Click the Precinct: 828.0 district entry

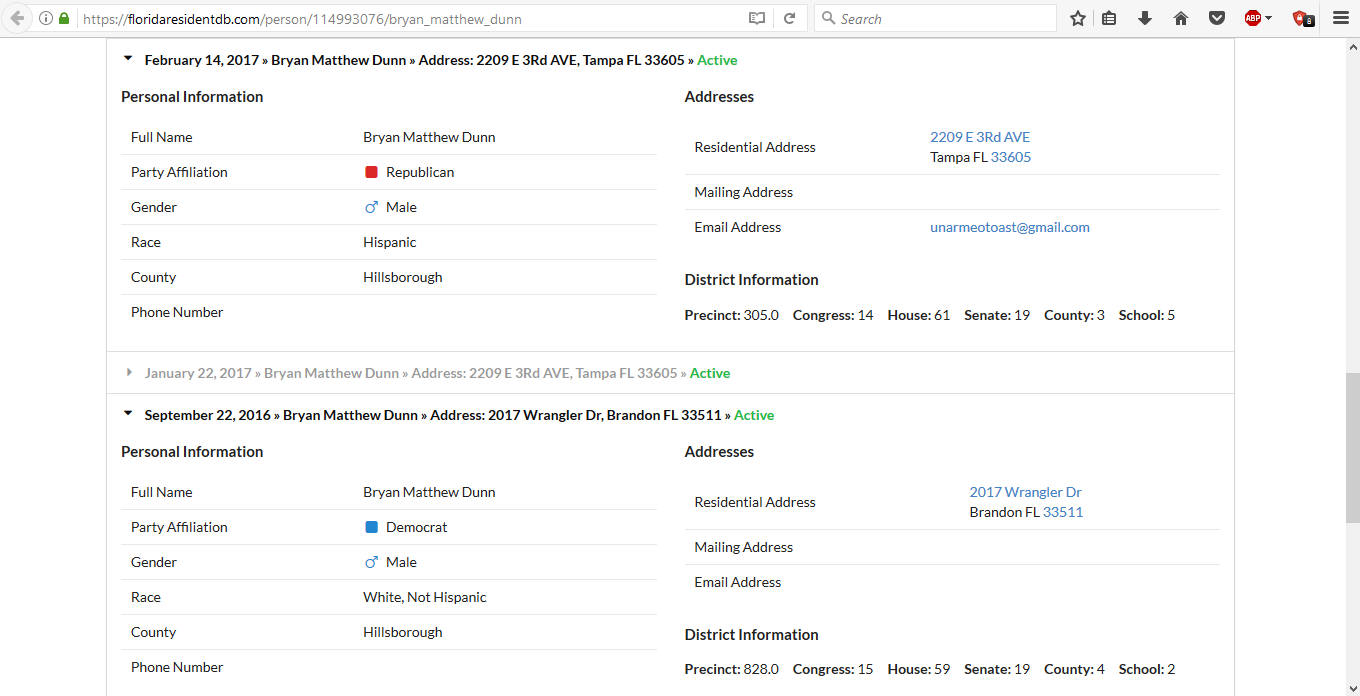(732, 669)
